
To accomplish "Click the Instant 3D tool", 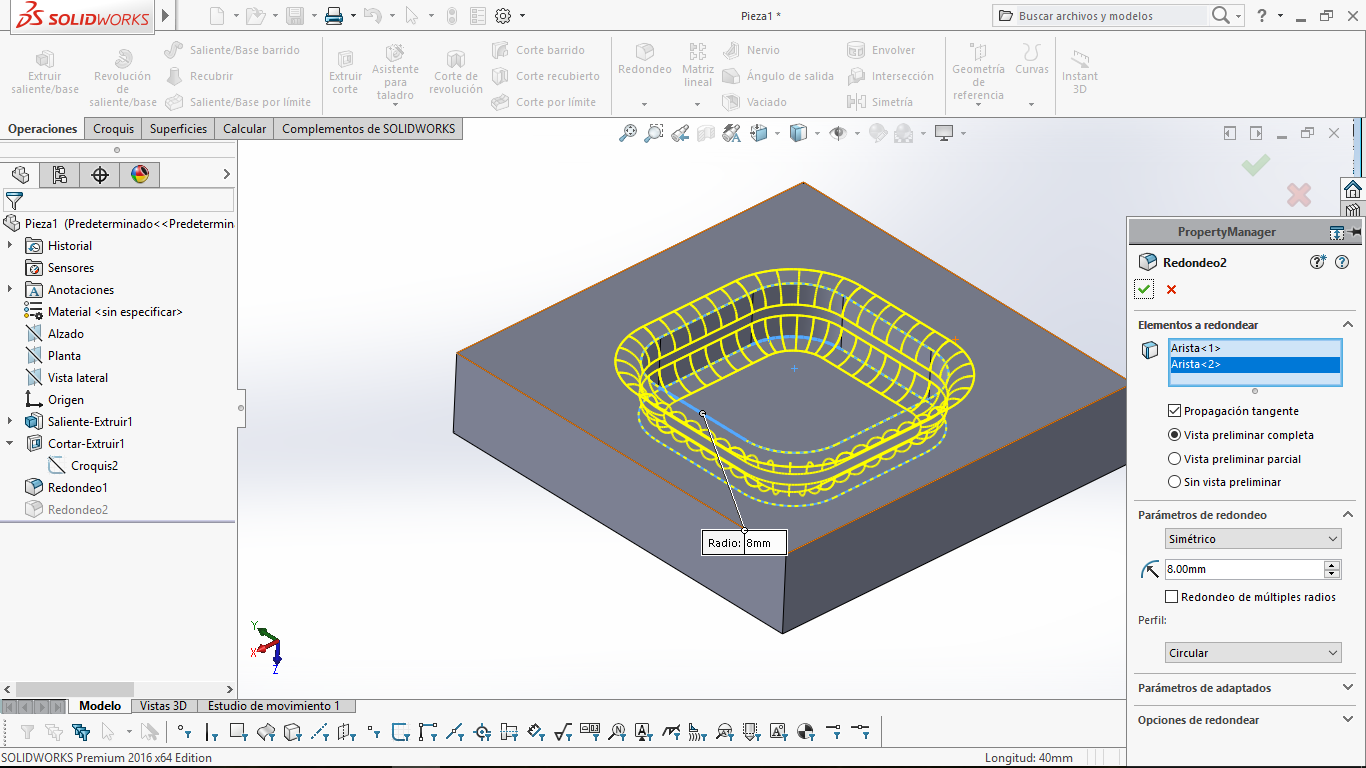I will pos(1079,70).
